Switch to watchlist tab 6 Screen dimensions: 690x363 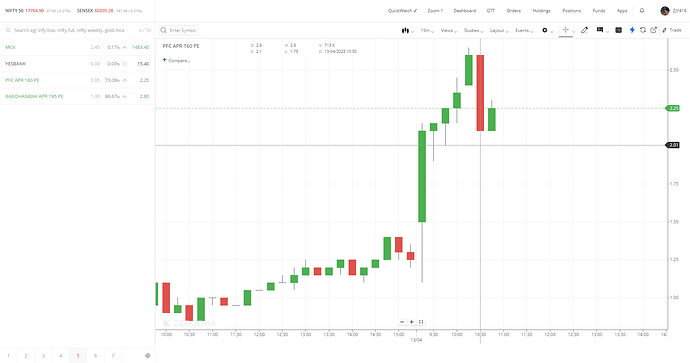[95, 356]
